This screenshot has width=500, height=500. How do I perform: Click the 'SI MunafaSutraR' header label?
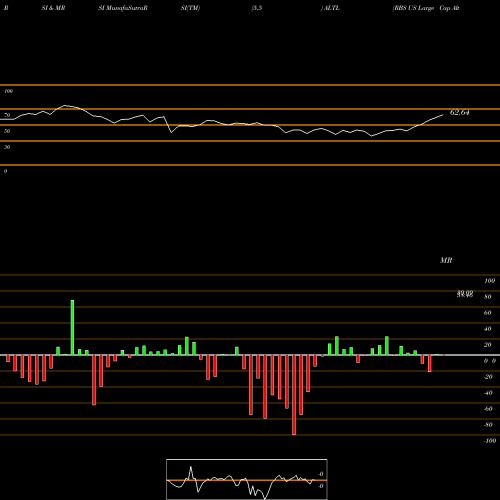point(123,8)
